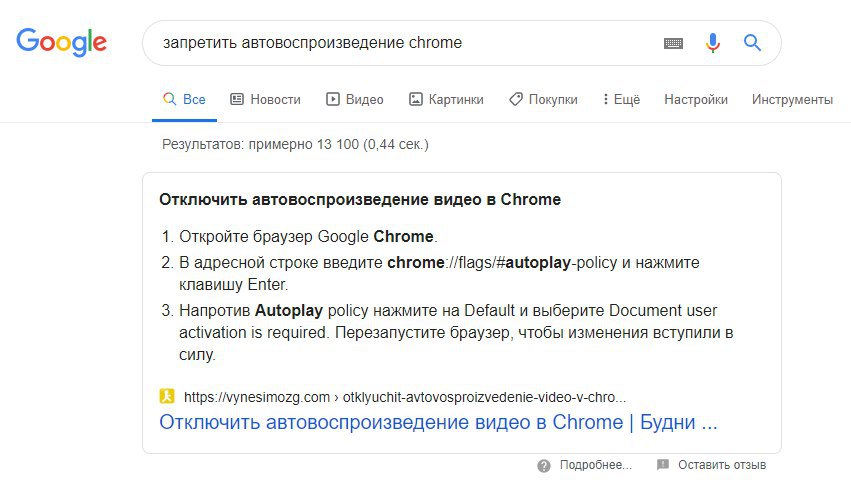Switch to the Новости tab

pyautogui.click(x=265, y=99)
